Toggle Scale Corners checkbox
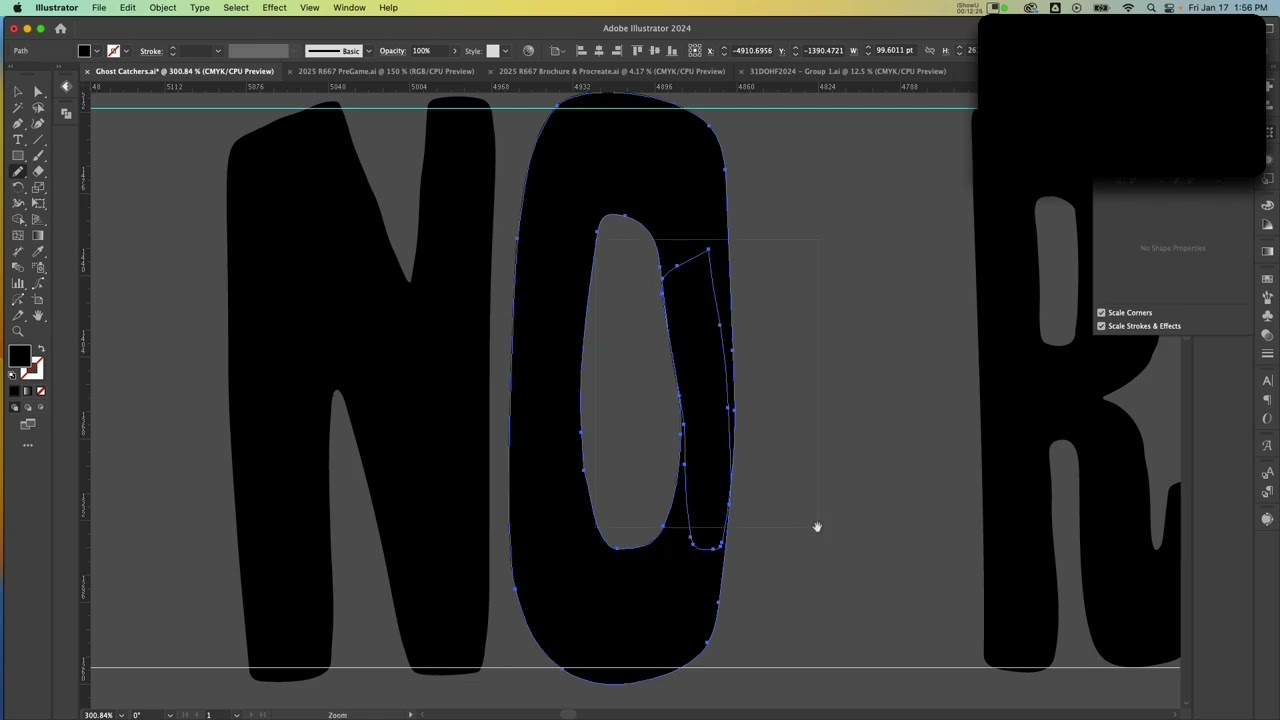The width and height of the screenshot is (1280, 720). pos(1101,313)
